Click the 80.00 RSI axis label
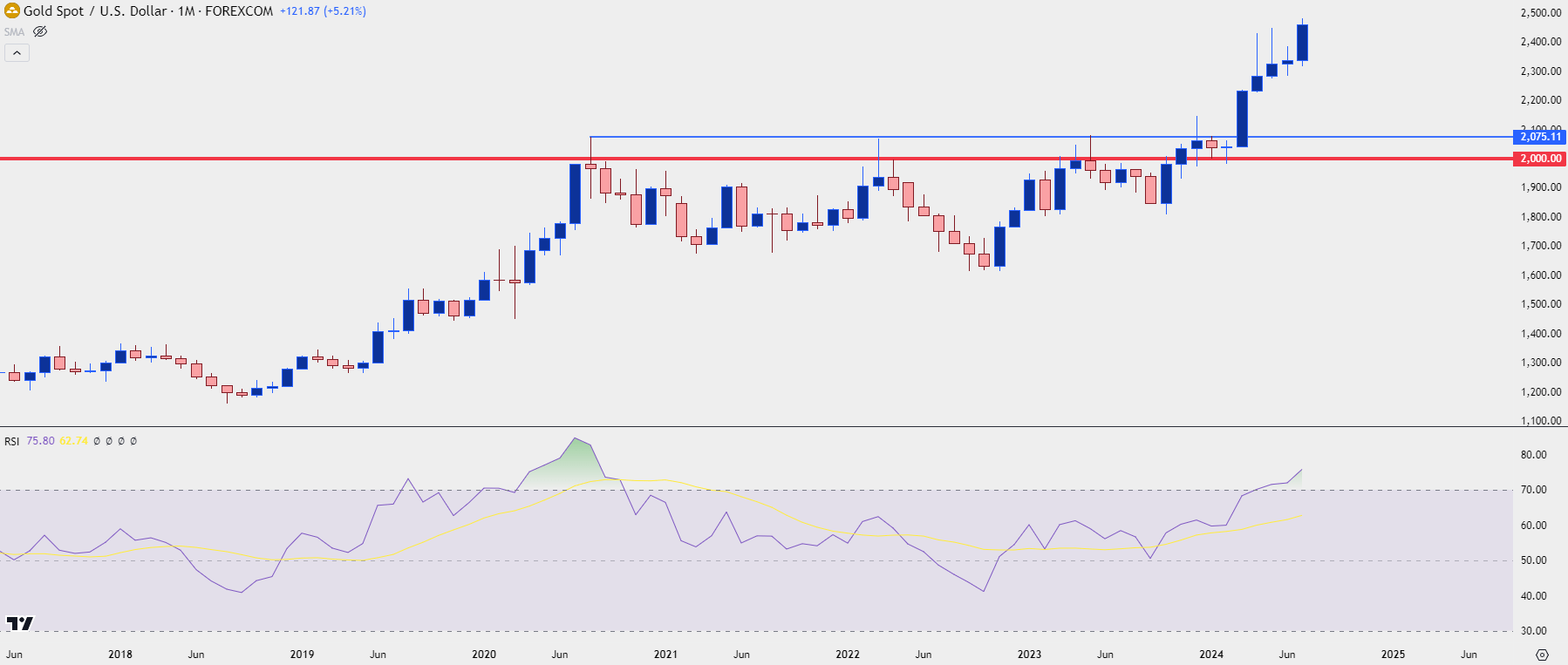Screen dimensions: 1568x665 [1533, 455]
